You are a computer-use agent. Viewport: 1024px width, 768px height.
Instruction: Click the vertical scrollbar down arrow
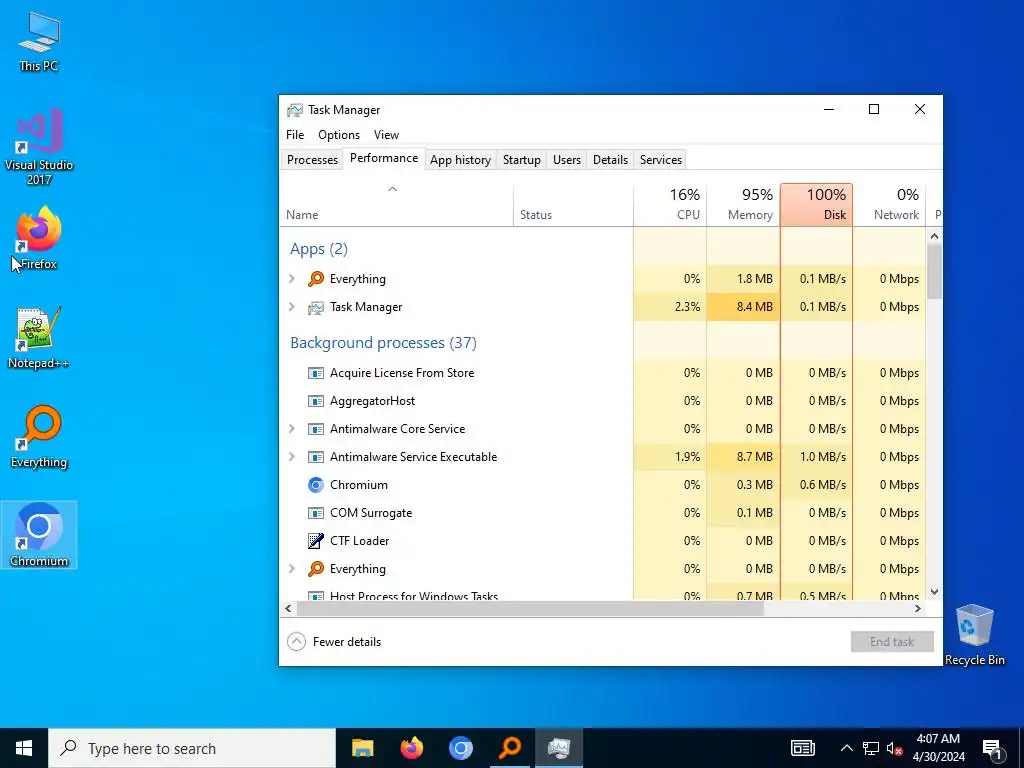pyautogui.click(x=935, y=592)
